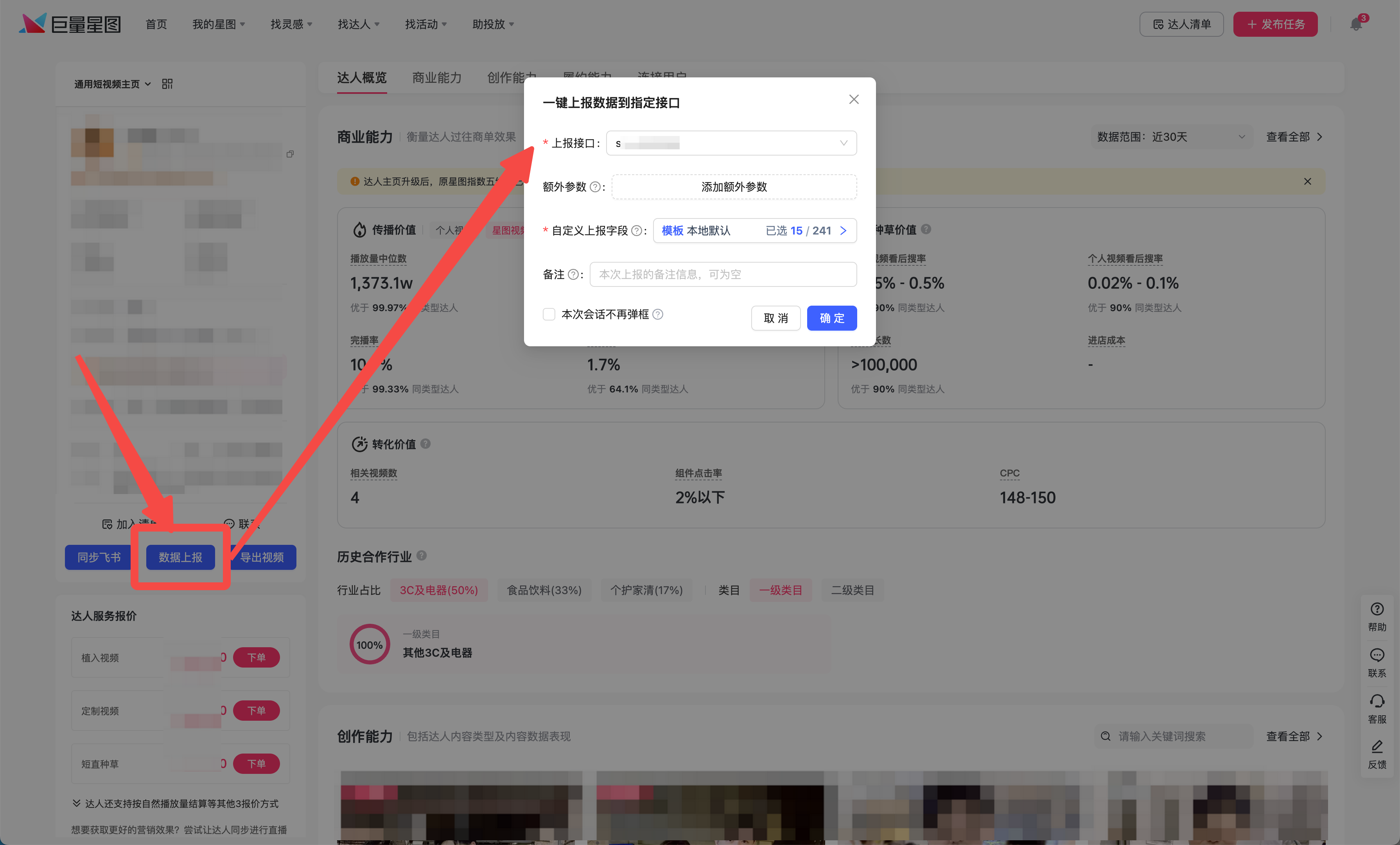Select the 个护家清(17%) industry tag

click(x=646, y=590)
